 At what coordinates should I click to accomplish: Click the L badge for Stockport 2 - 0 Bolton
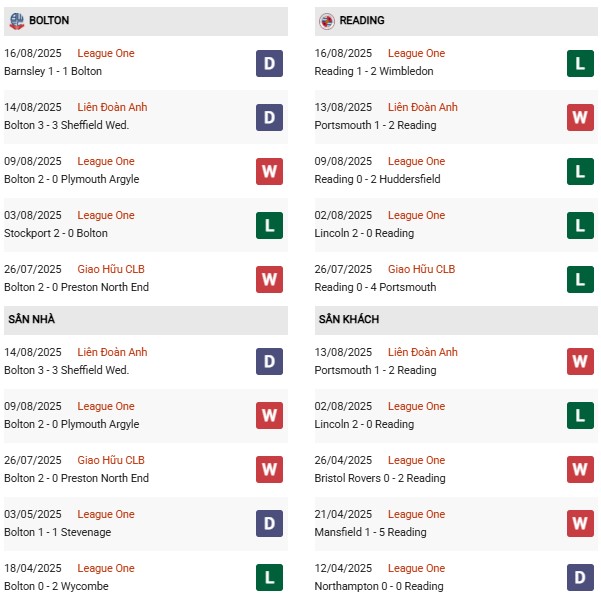(269, 225)
